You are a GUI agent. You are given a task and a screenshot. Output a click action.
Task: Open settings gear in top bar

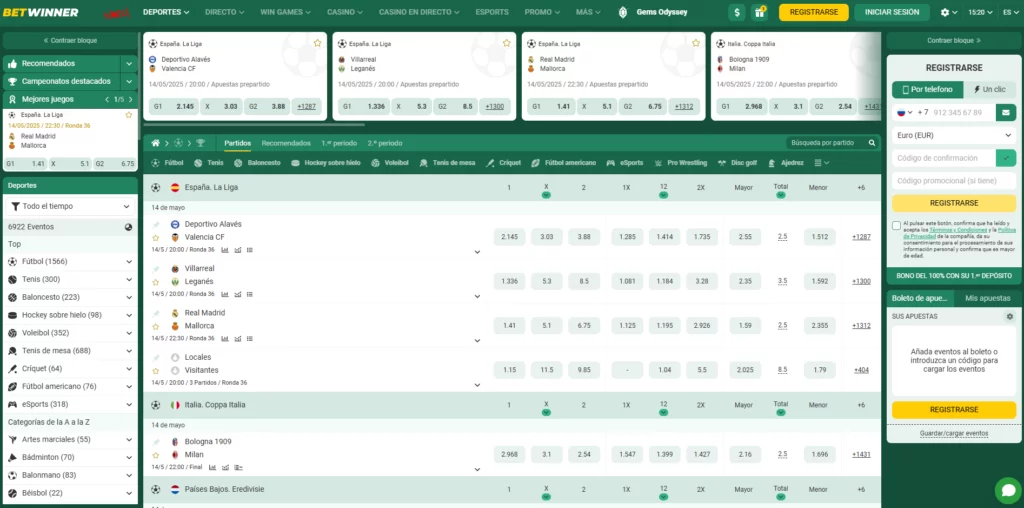945,12
